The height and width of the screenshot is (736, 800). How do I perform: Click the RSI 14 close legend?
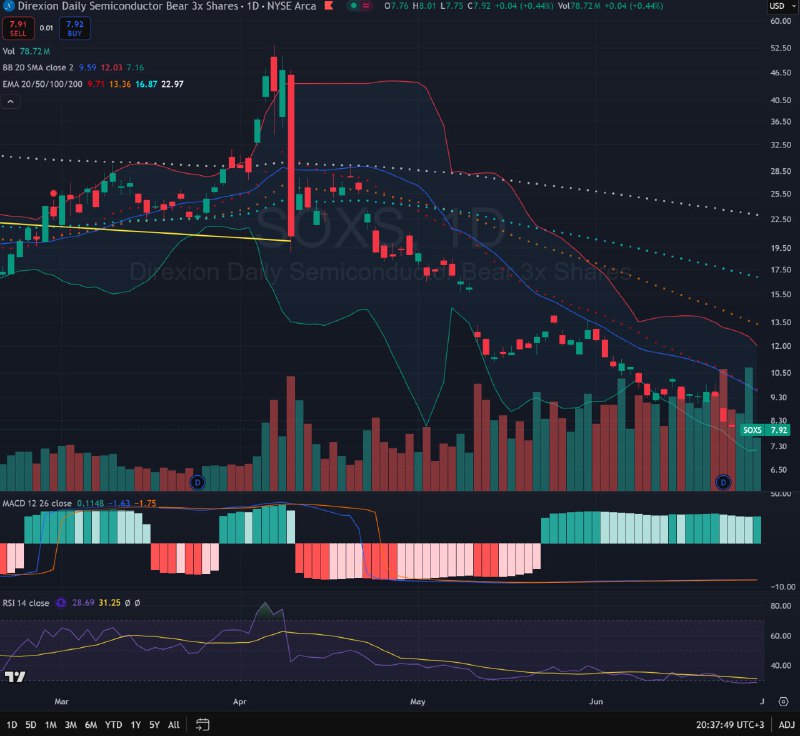(x=26, y=603)
